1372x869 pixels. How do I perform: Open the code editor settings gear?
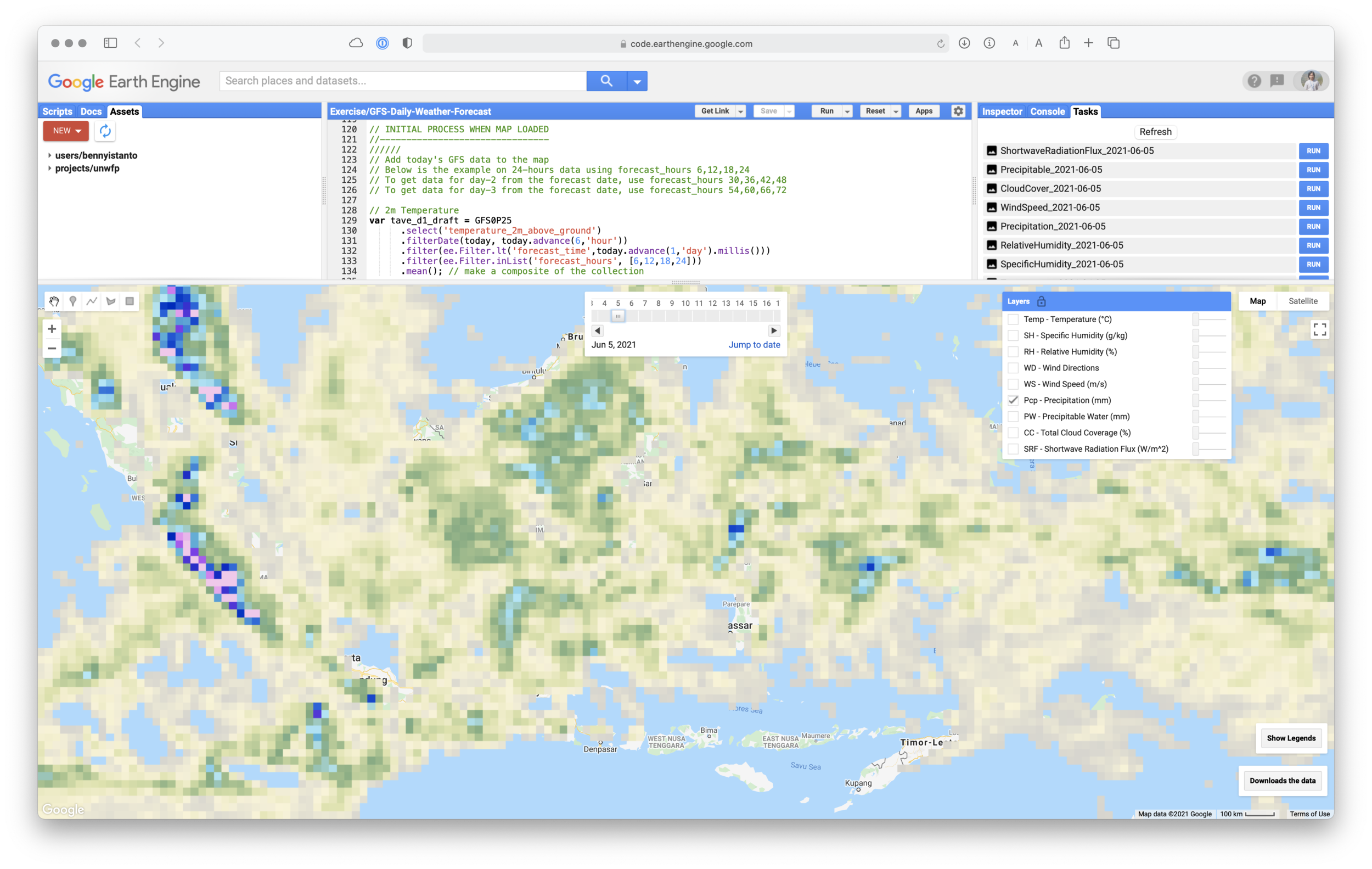coord(958,111)
